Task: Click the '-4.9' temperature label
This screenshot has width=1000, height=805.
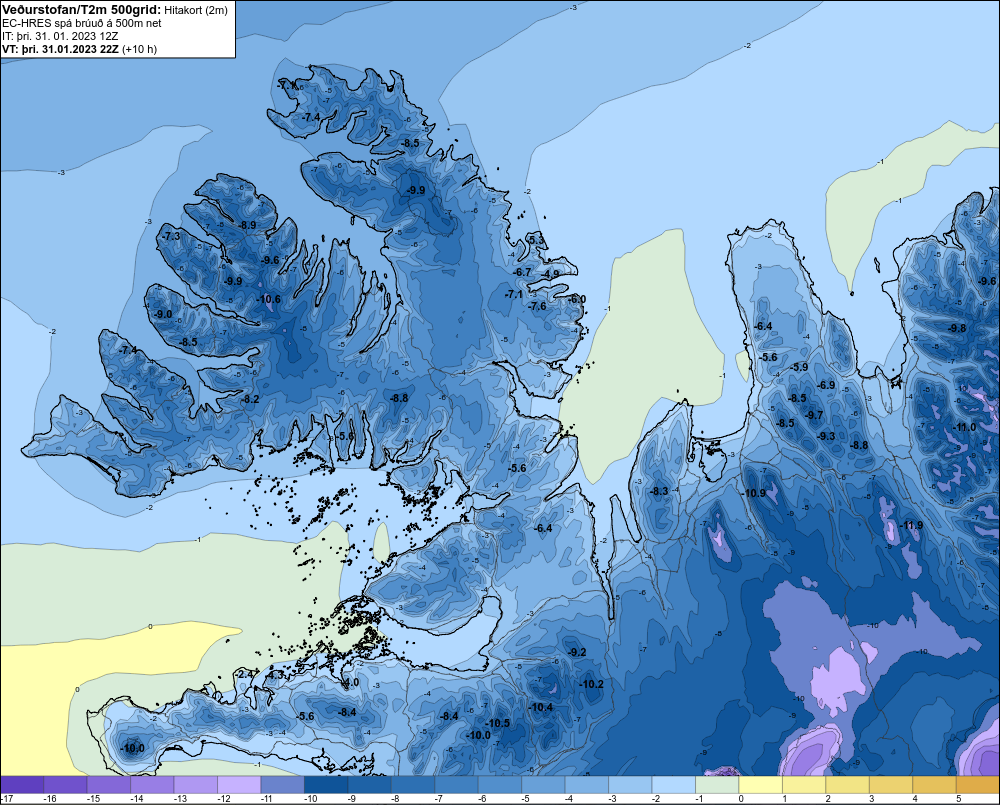Action: click(550, 274)
